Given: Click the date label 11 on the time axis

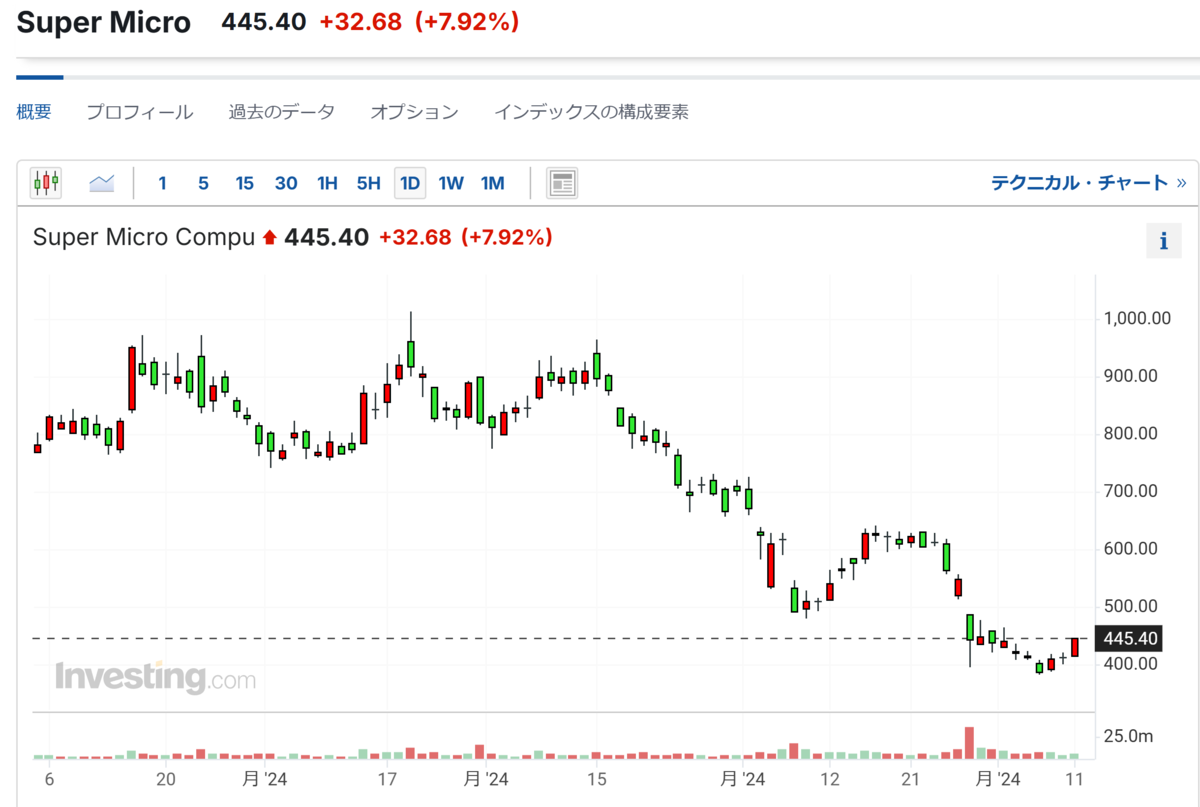Looking at the screenshot, I should point(1075,779).
